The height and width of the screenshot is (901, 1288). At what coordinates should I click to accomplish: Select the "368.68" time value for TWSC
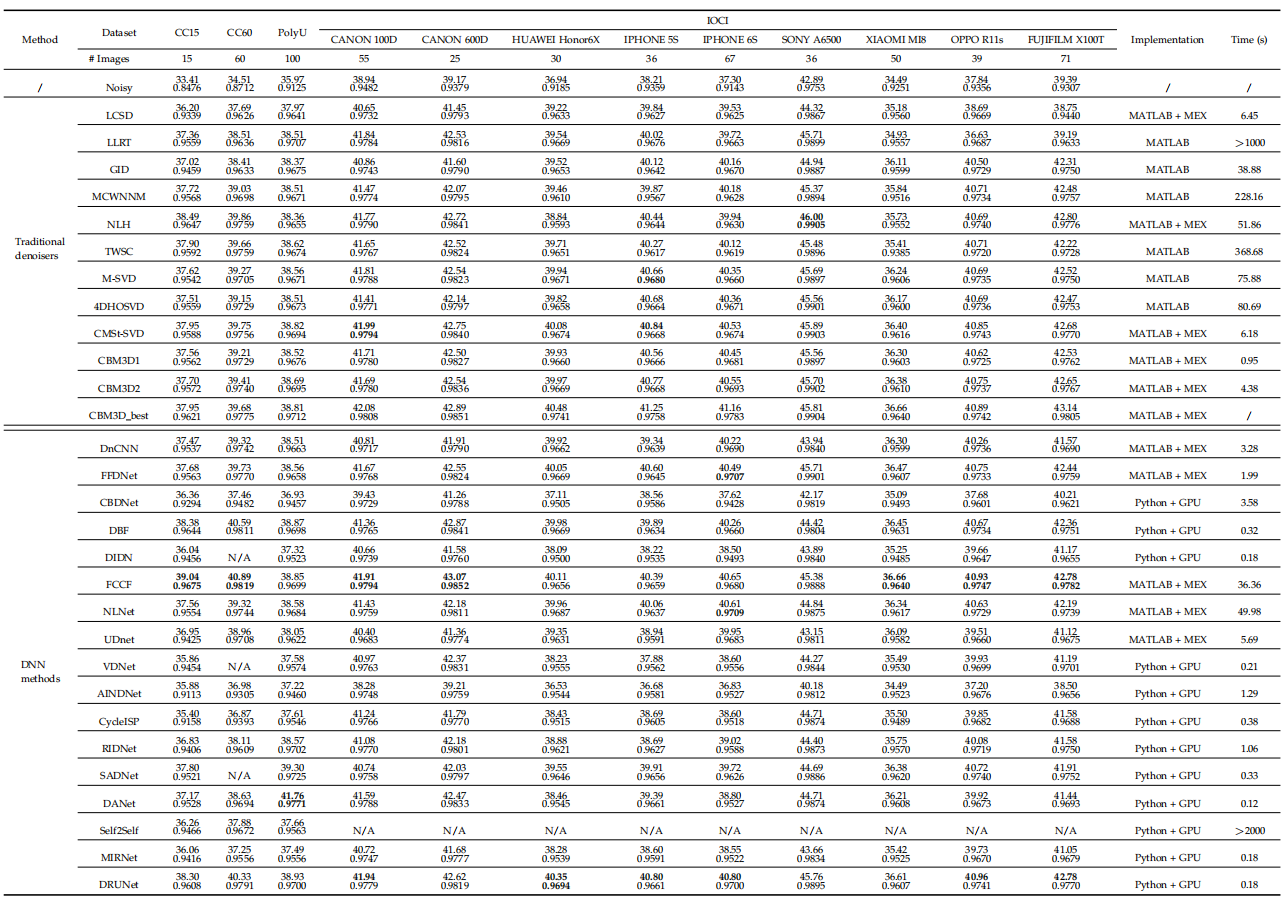pos(1248,251)
